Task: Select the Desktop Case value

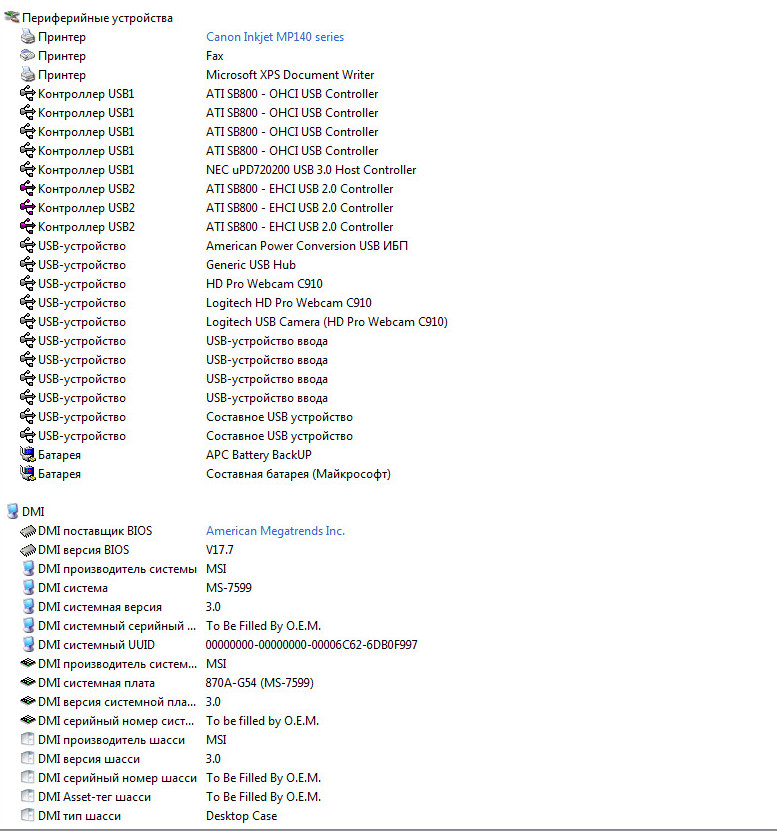Action: click(x=241, y=816)
